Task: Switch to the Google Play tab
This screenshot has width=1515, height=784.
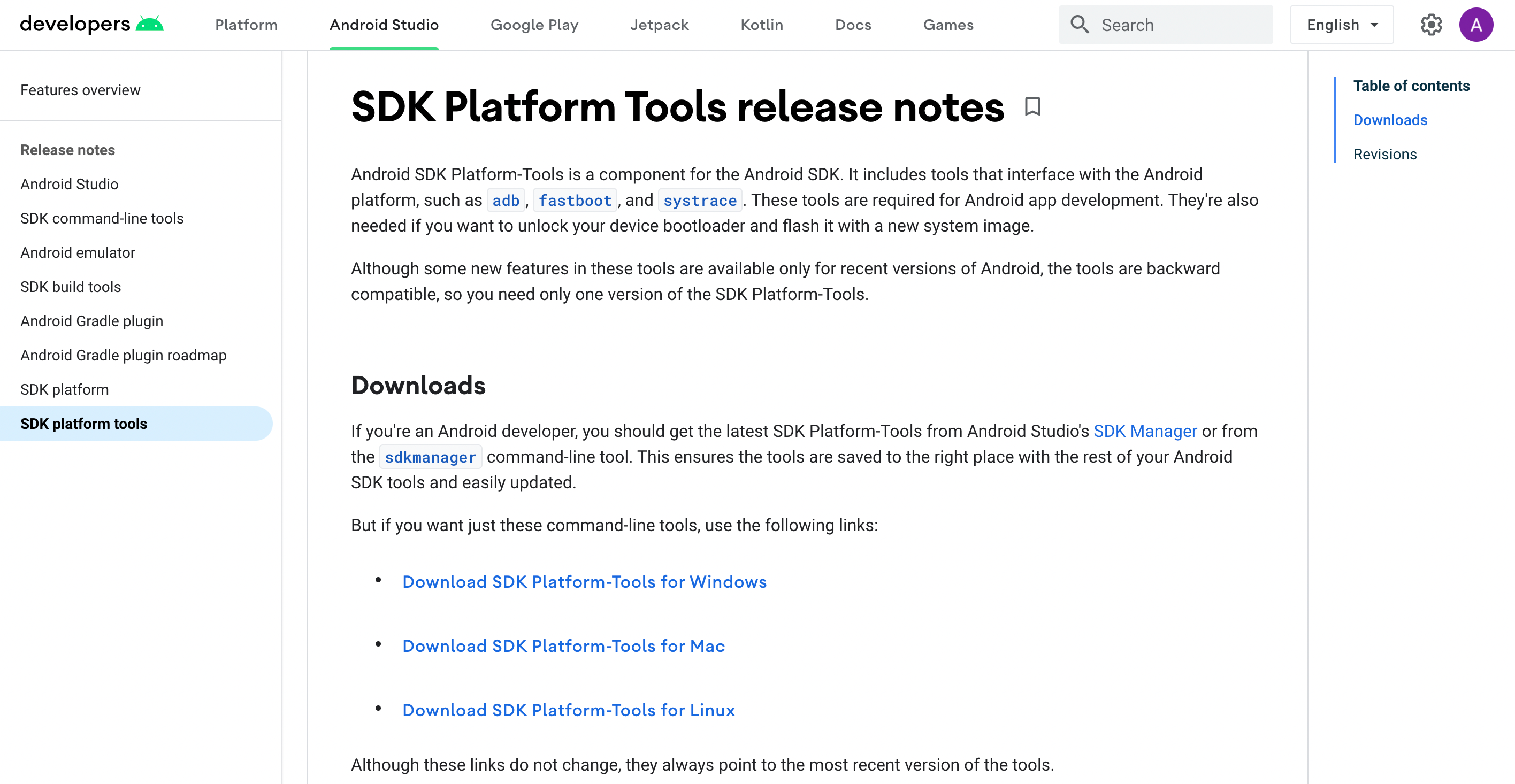Action: click(534, 25)
